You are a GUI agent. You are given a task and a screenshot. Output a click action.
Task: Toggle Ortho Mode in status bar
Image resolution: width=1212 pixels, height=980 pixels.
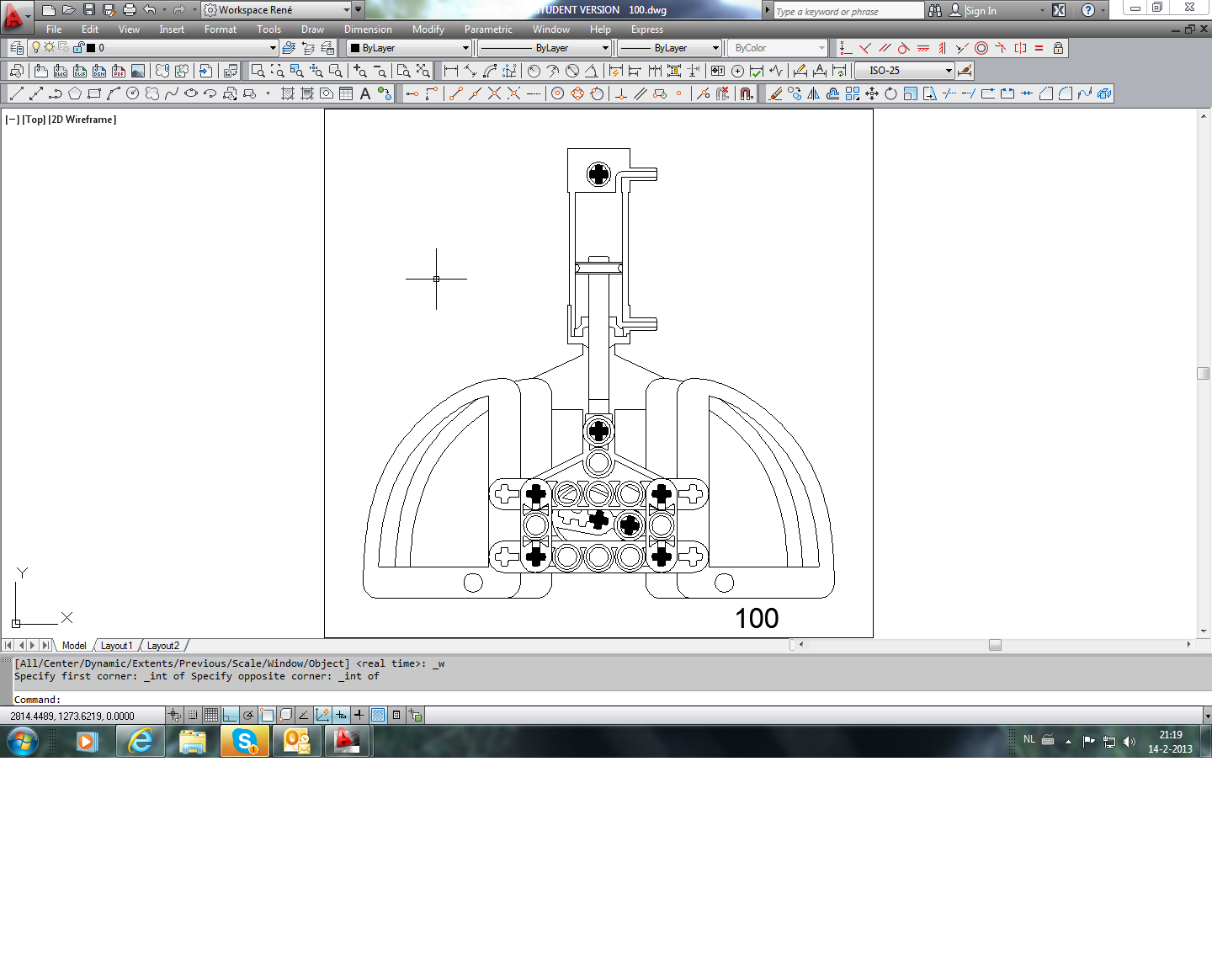[230, 716]
